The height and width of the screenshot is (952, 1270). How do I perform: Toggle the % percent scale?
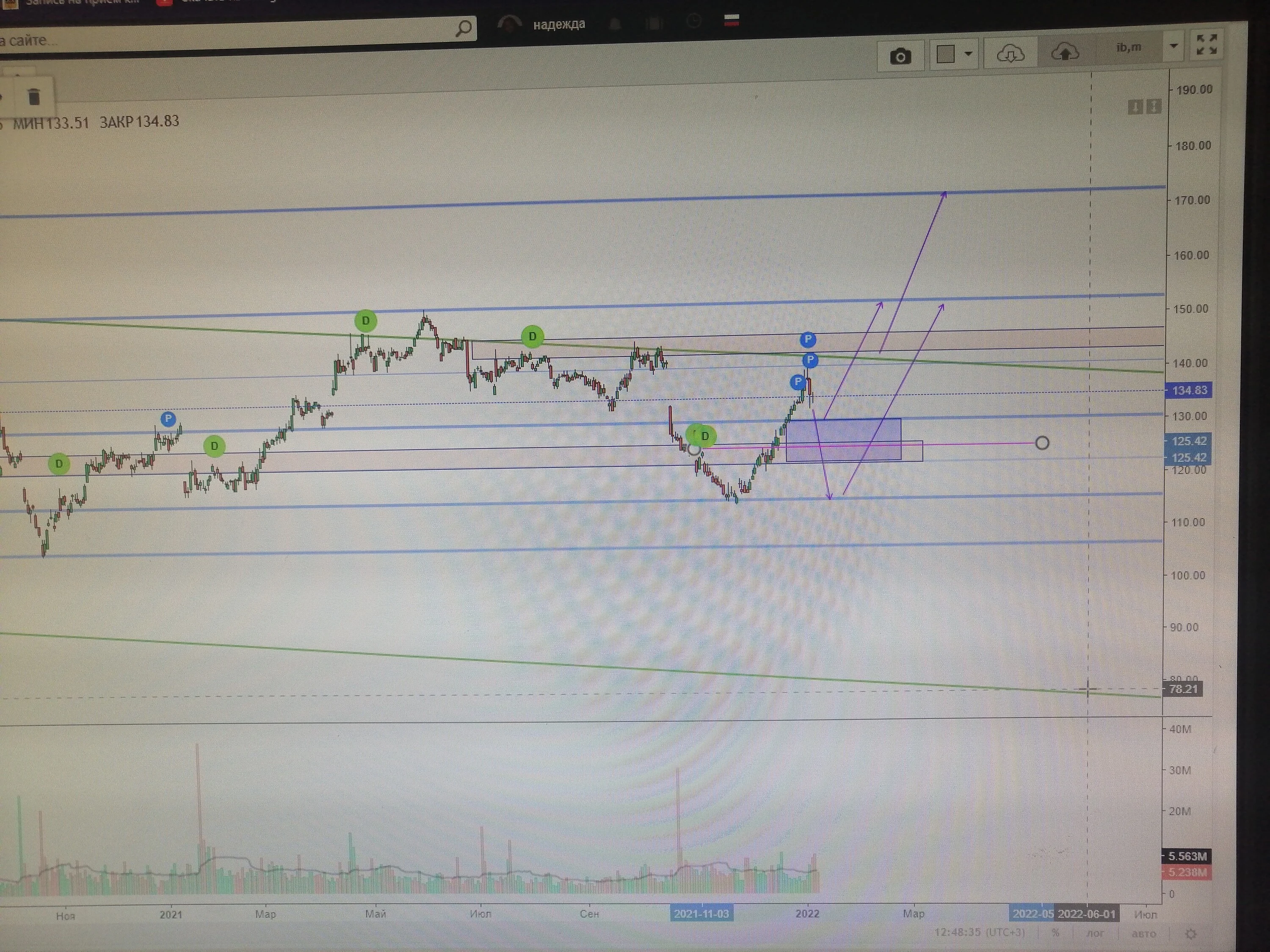click(1056, 933)
